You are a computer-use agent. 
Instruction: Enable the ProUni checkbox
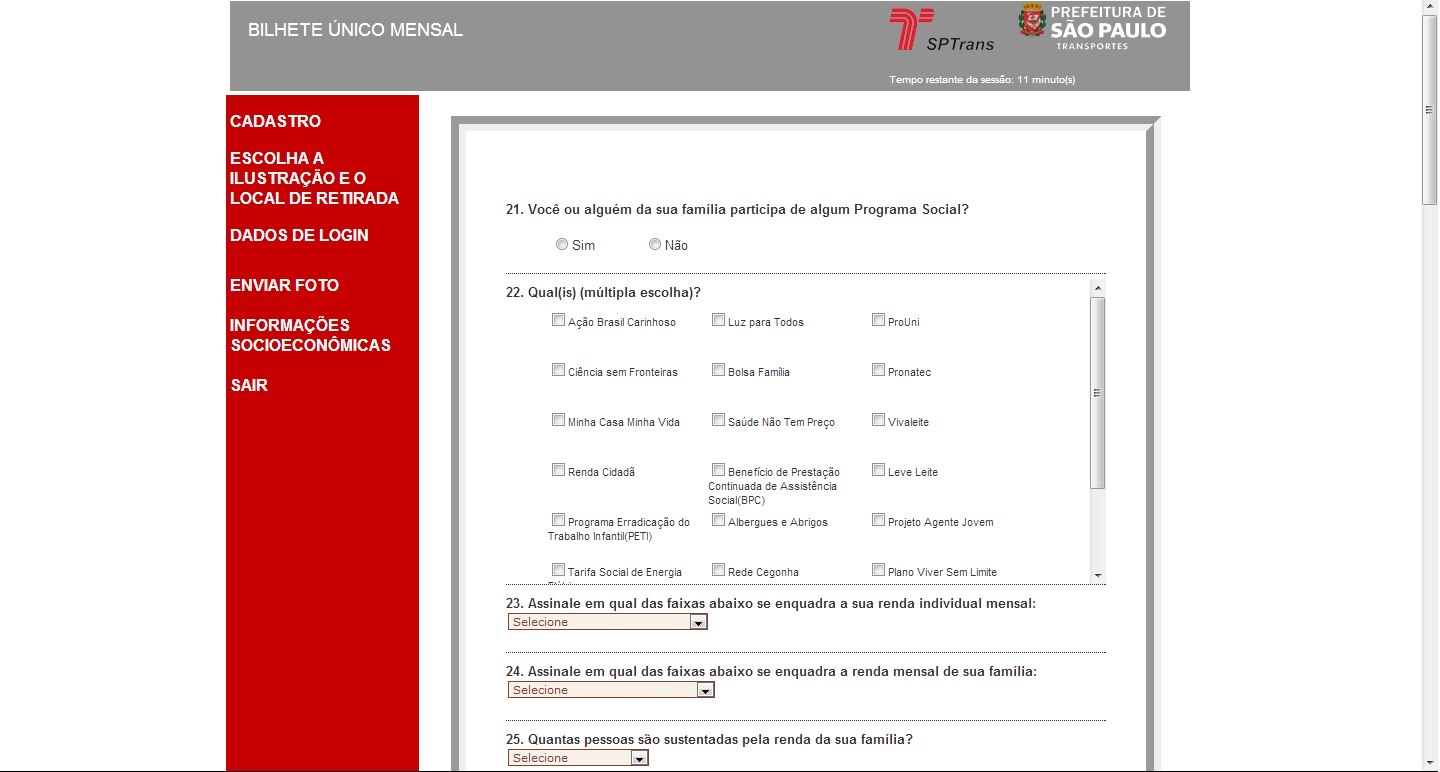pyautogui.click(x=878, y=320)
